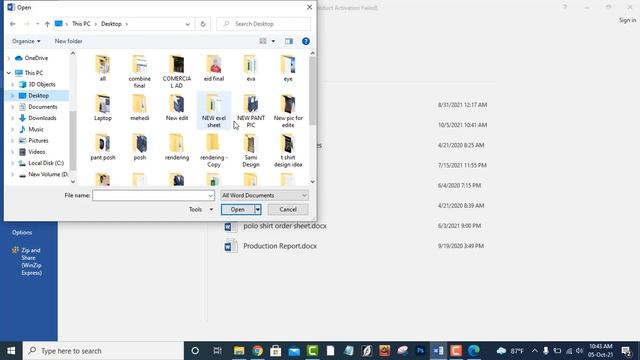Select the 'eye' folder
This screenshot has height=360, width=640.
[288, 68]
